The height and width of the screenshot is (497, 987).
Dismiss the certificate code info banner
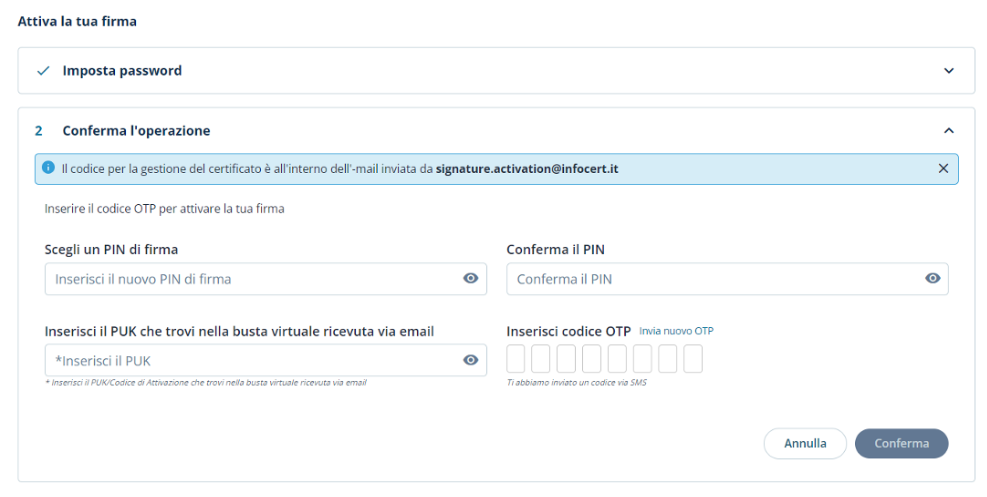point(942,168)
